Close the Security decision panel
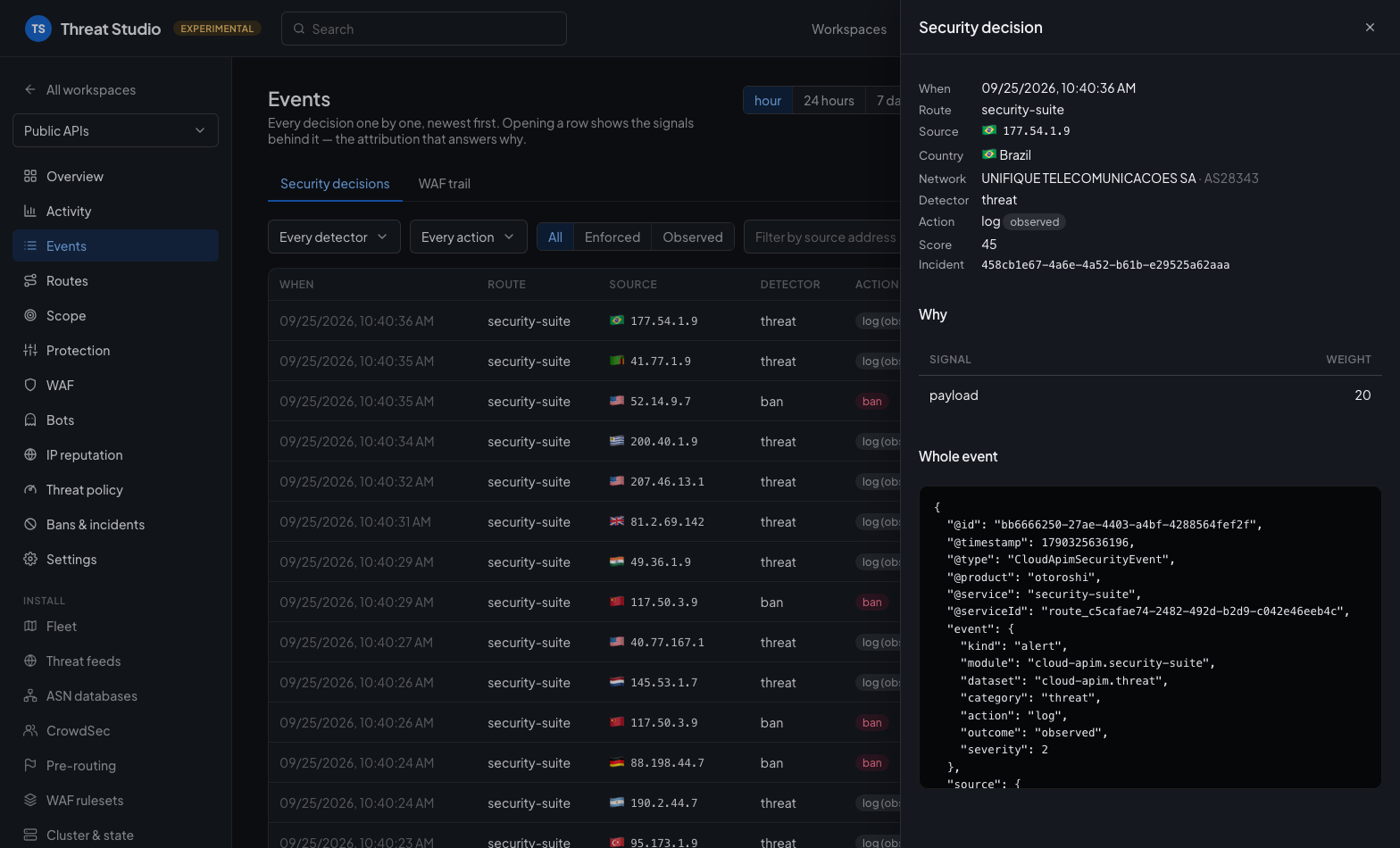This screenshot has width=1400, height=848. pyautogui.click(x=1370, y=28)
